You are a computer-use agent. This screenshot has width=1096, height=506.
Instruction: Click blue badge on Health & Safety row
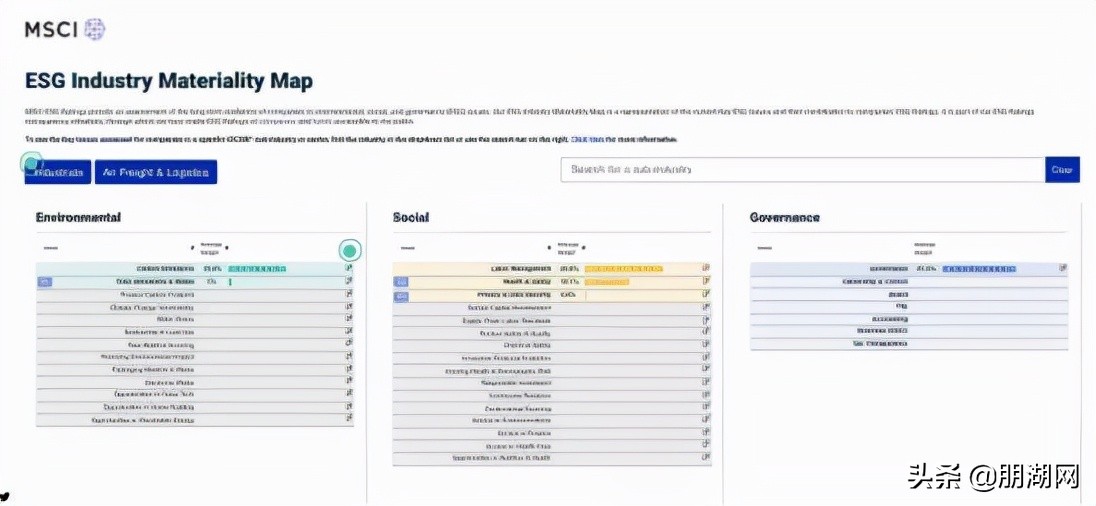[x=402, y=282]
